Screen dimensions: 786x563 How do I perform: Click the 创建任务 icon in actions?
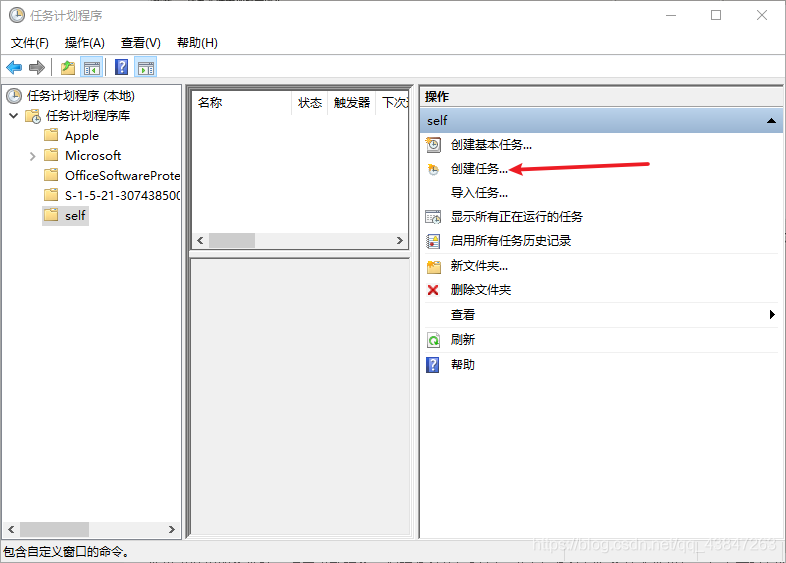(433, 169)
